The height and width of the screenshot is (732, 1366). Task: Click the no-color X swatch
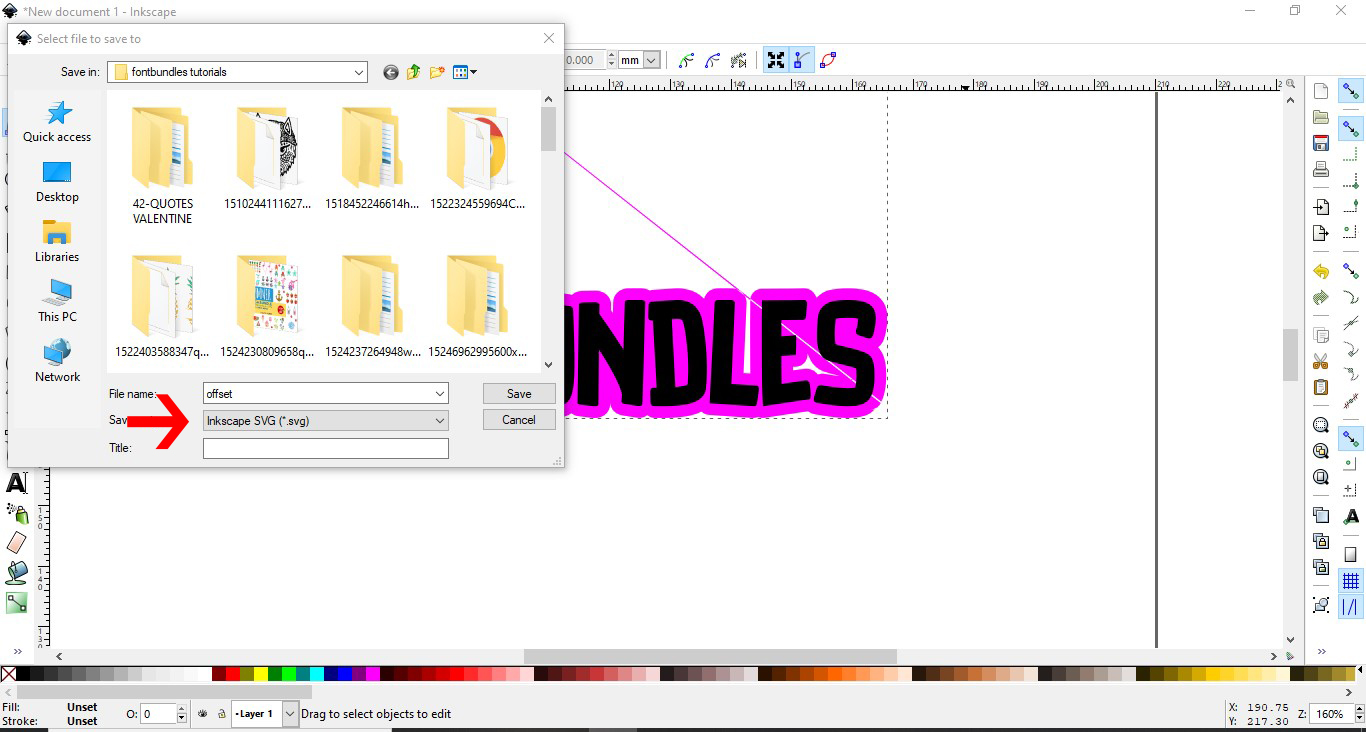tap(8, 674)
